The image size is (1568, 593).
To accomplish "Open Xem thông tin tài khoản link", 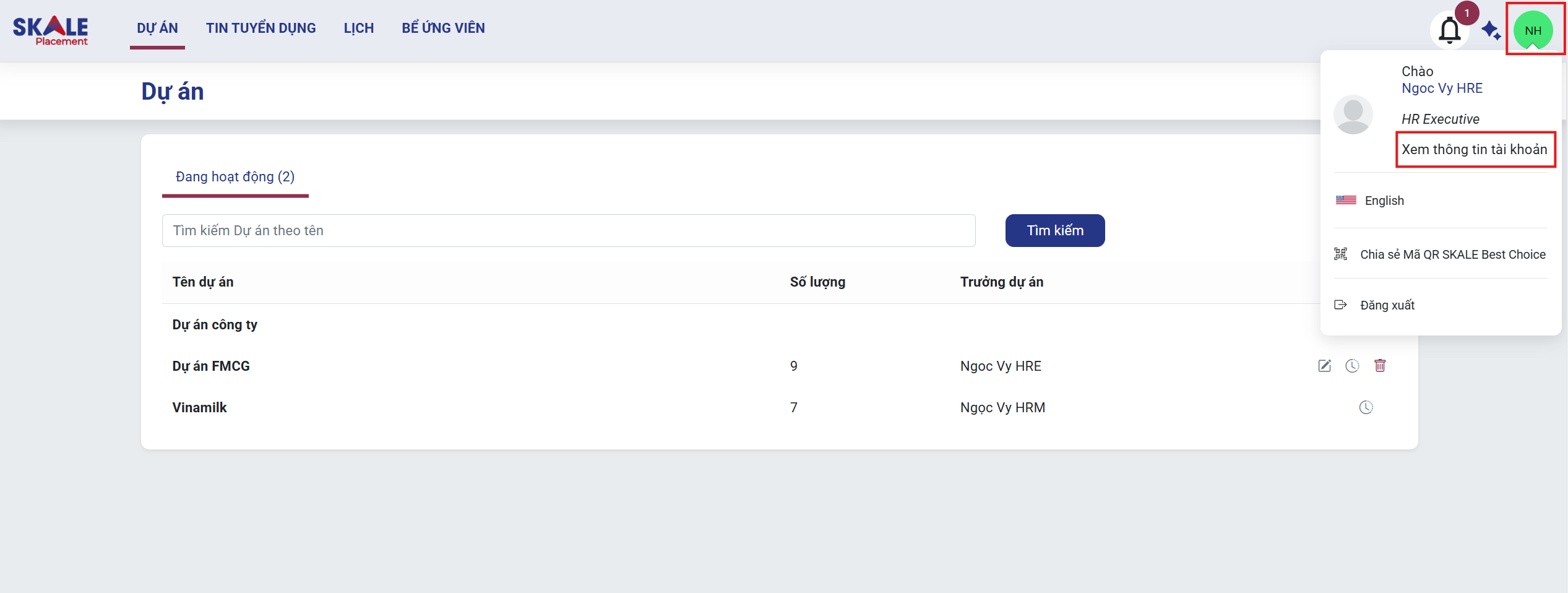I will (x=1474, y=150).
